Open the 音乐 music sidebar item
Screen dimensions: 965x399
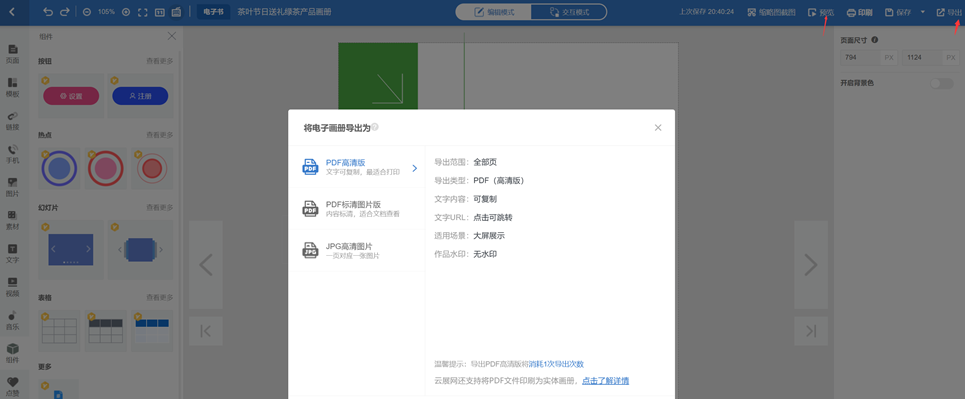(x=12, y=320)
